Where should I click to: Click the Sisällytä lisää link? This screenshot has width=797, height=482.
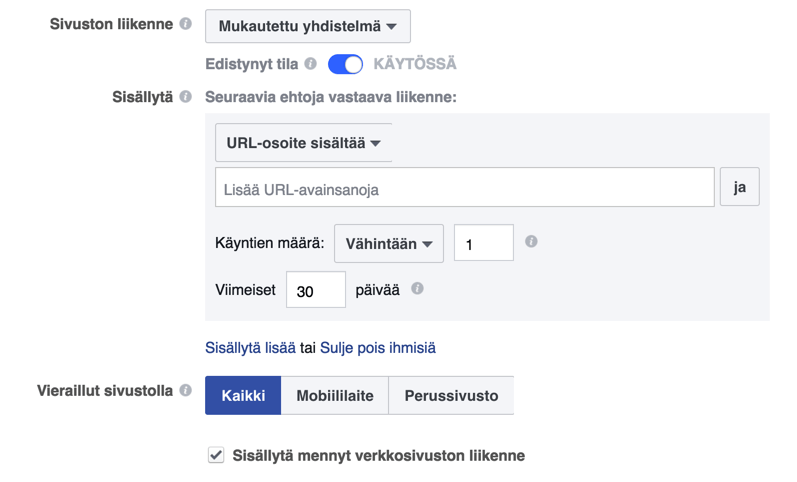250,348
